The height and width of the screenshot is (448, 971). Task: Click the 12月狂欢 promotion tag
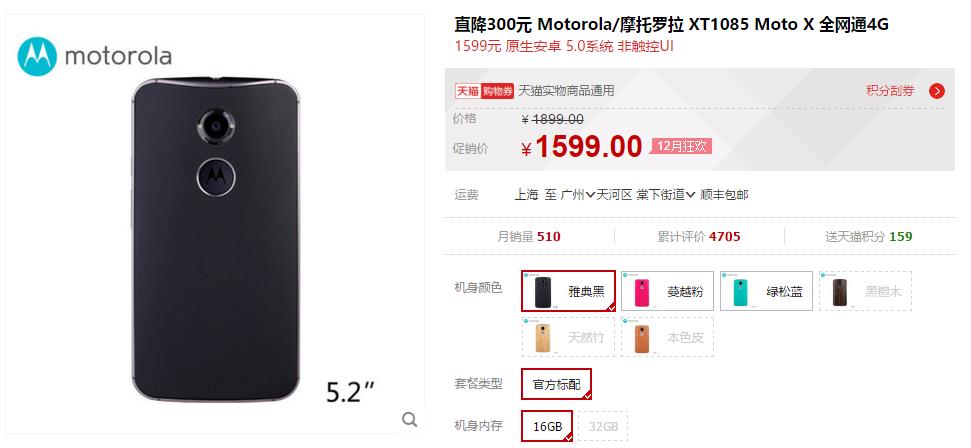(681, 146)
